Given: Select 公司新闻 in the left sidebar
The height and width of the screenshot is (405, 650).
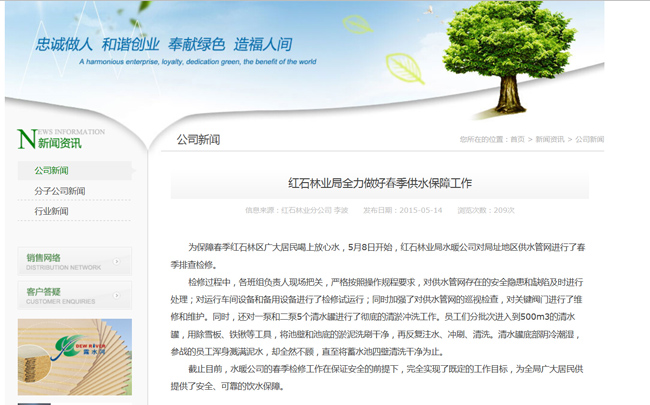Looking at the screenshot, I should point(52,171).
